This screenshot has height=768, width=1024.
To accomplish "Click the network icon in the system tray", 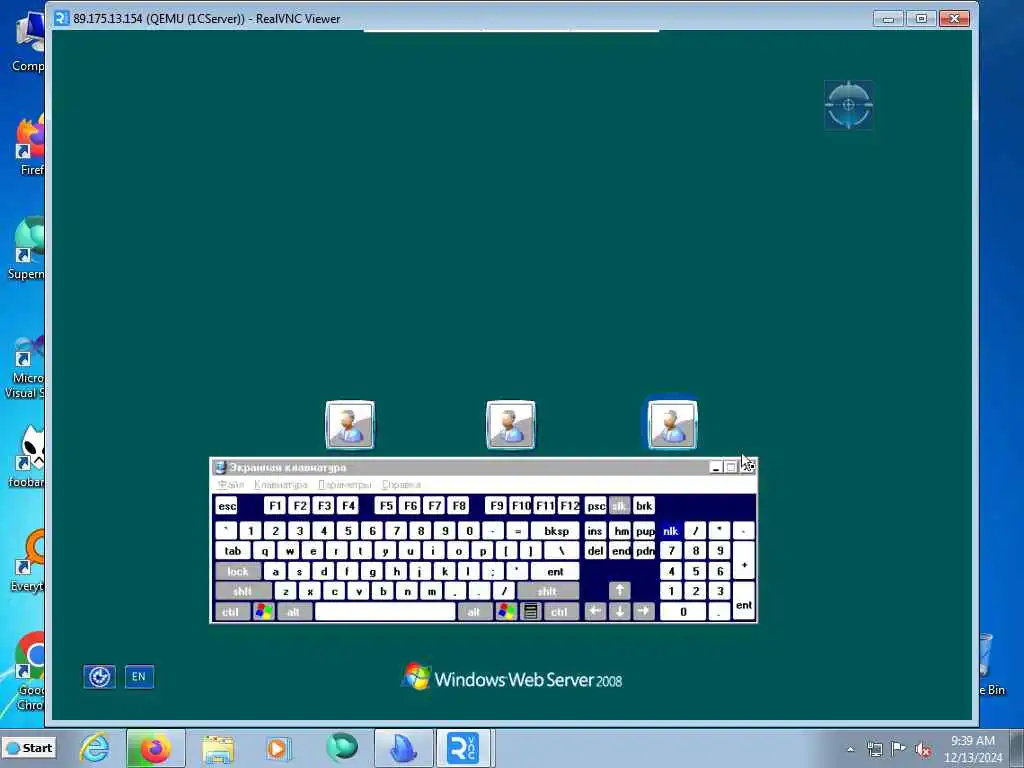I will (x=874, y=749).
